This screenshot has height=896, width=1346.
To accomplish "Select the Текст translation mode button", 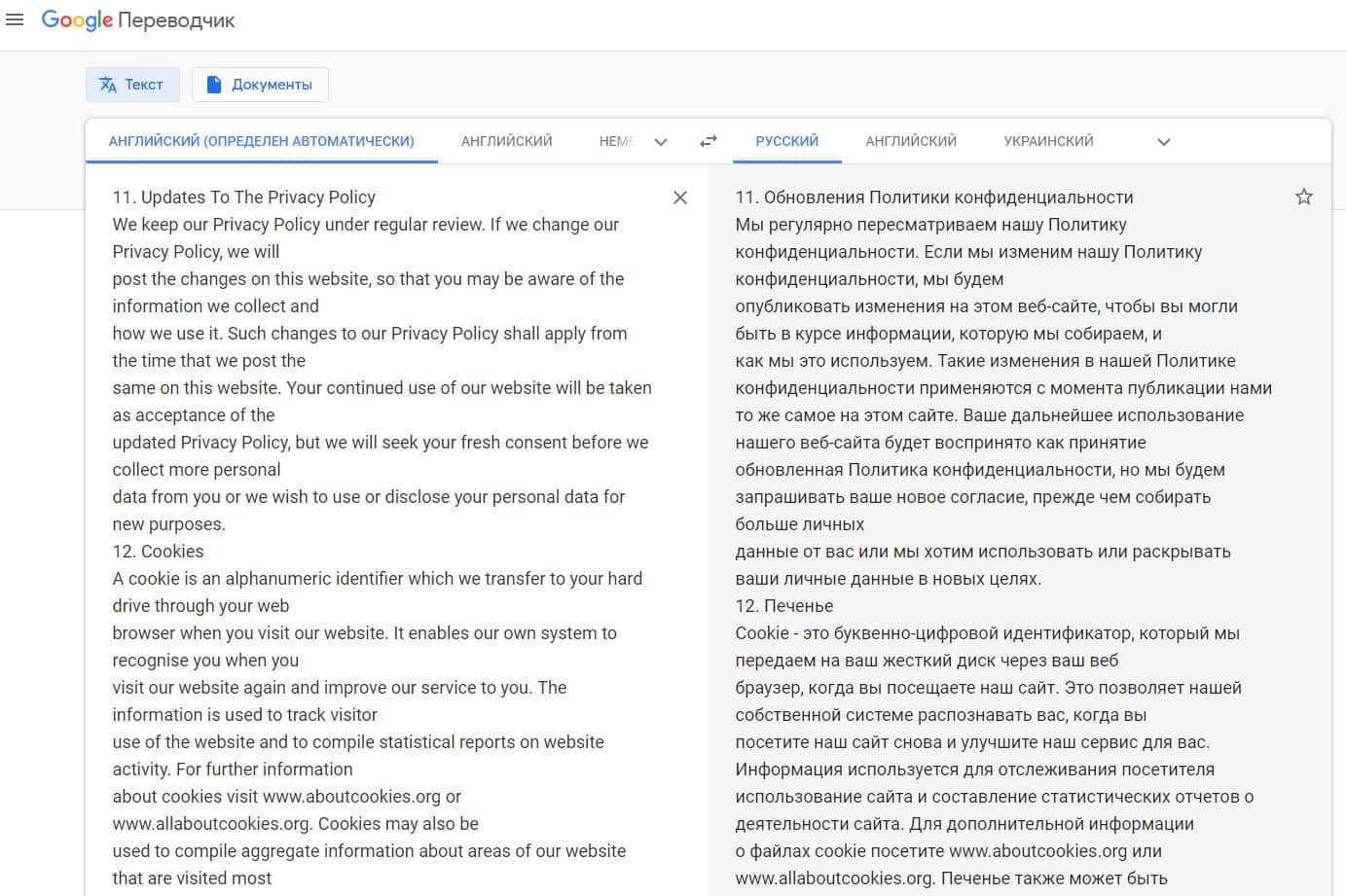I will (x=132, y=85).
